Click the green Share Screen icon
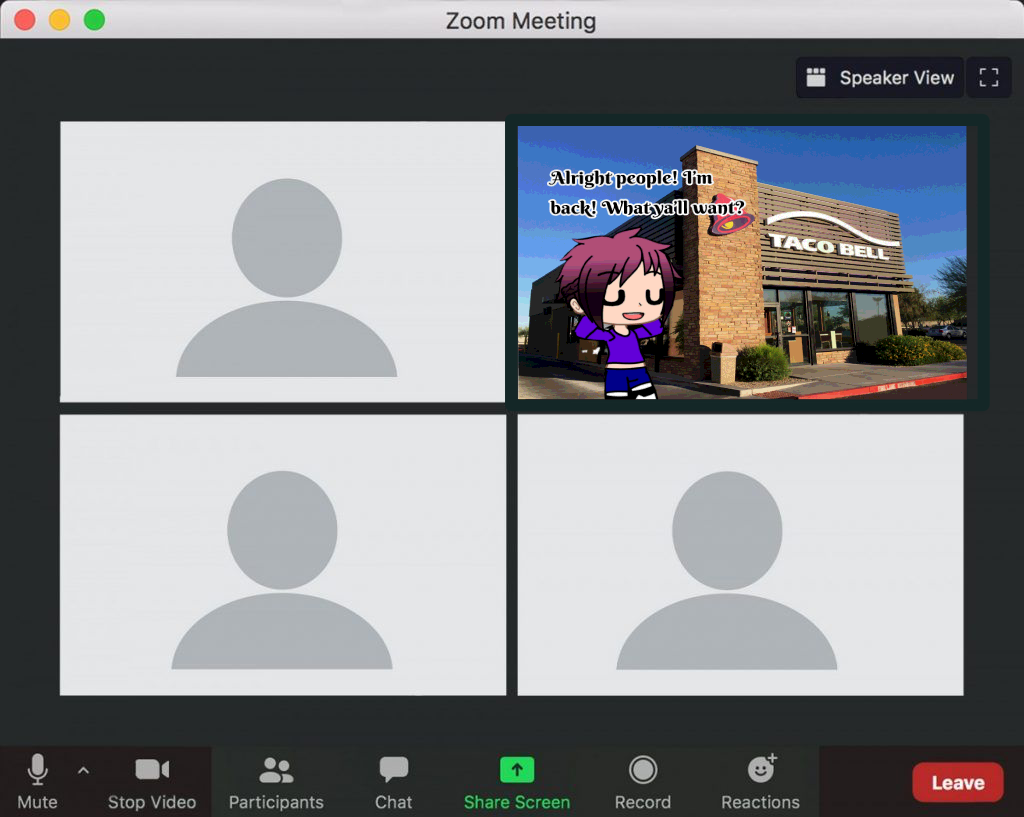The width and height of the screenshot is (1024, 817). pos(517,769)
